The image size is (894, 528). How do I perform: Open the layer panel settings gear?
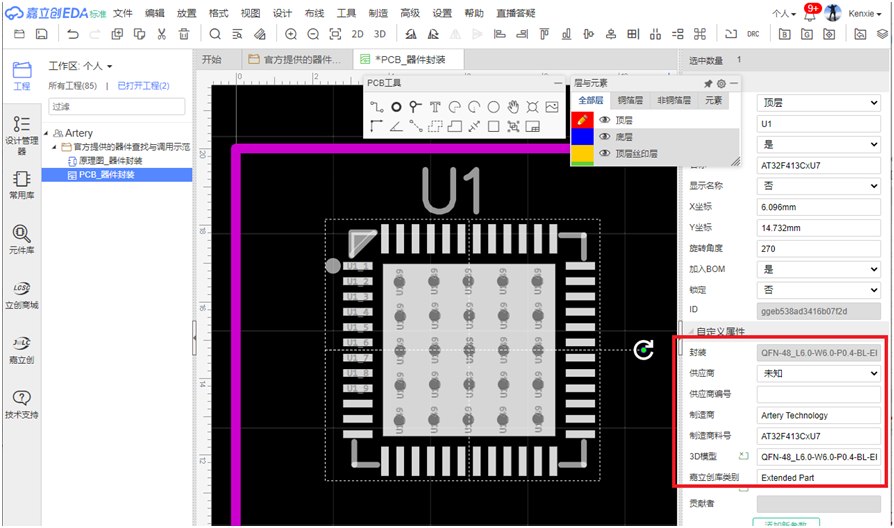coord(721,83)
